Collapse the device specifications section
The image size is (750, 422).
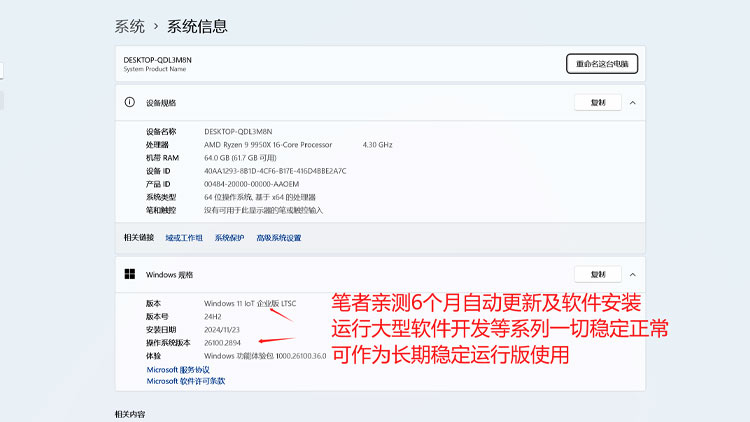click(632, 103)
